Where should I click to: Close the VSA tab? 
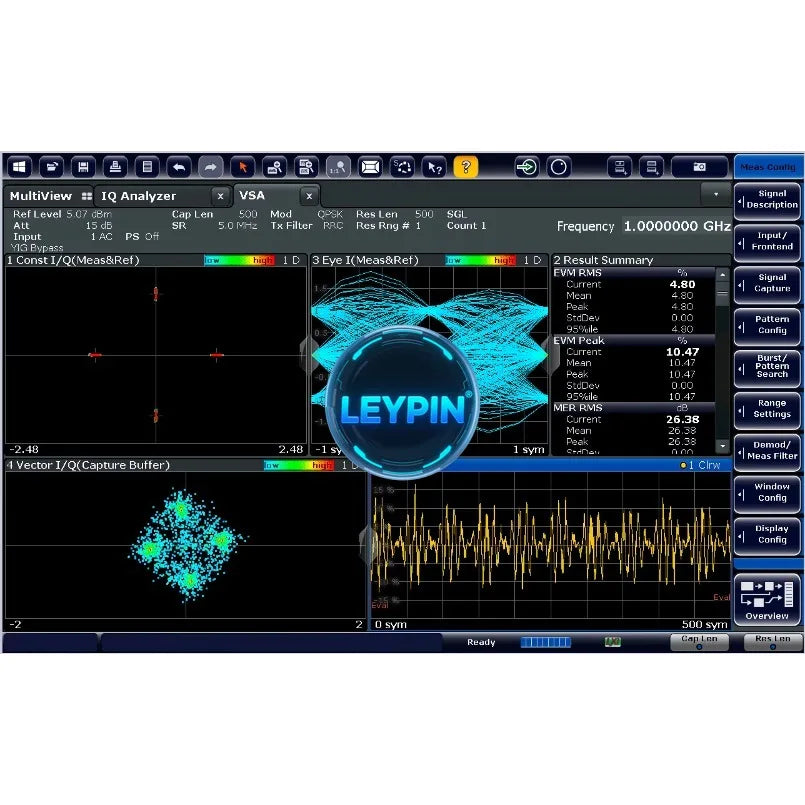309,196
